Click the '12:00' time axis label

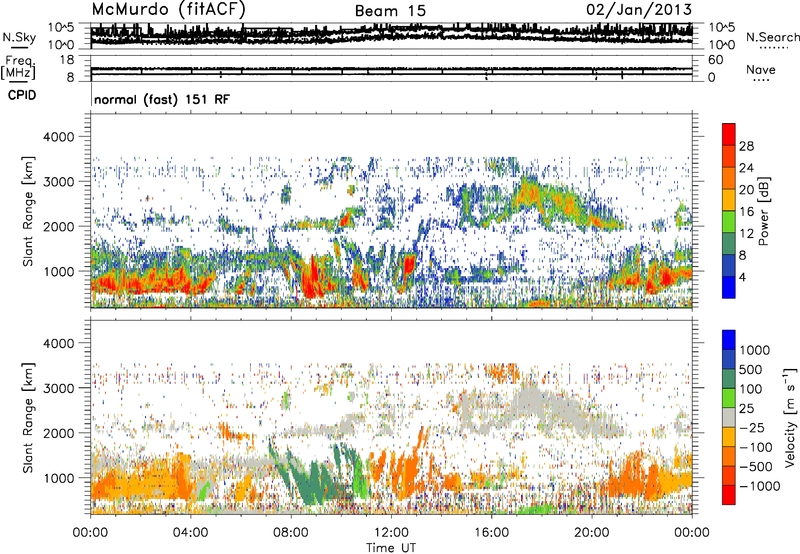tap(391, 533)
